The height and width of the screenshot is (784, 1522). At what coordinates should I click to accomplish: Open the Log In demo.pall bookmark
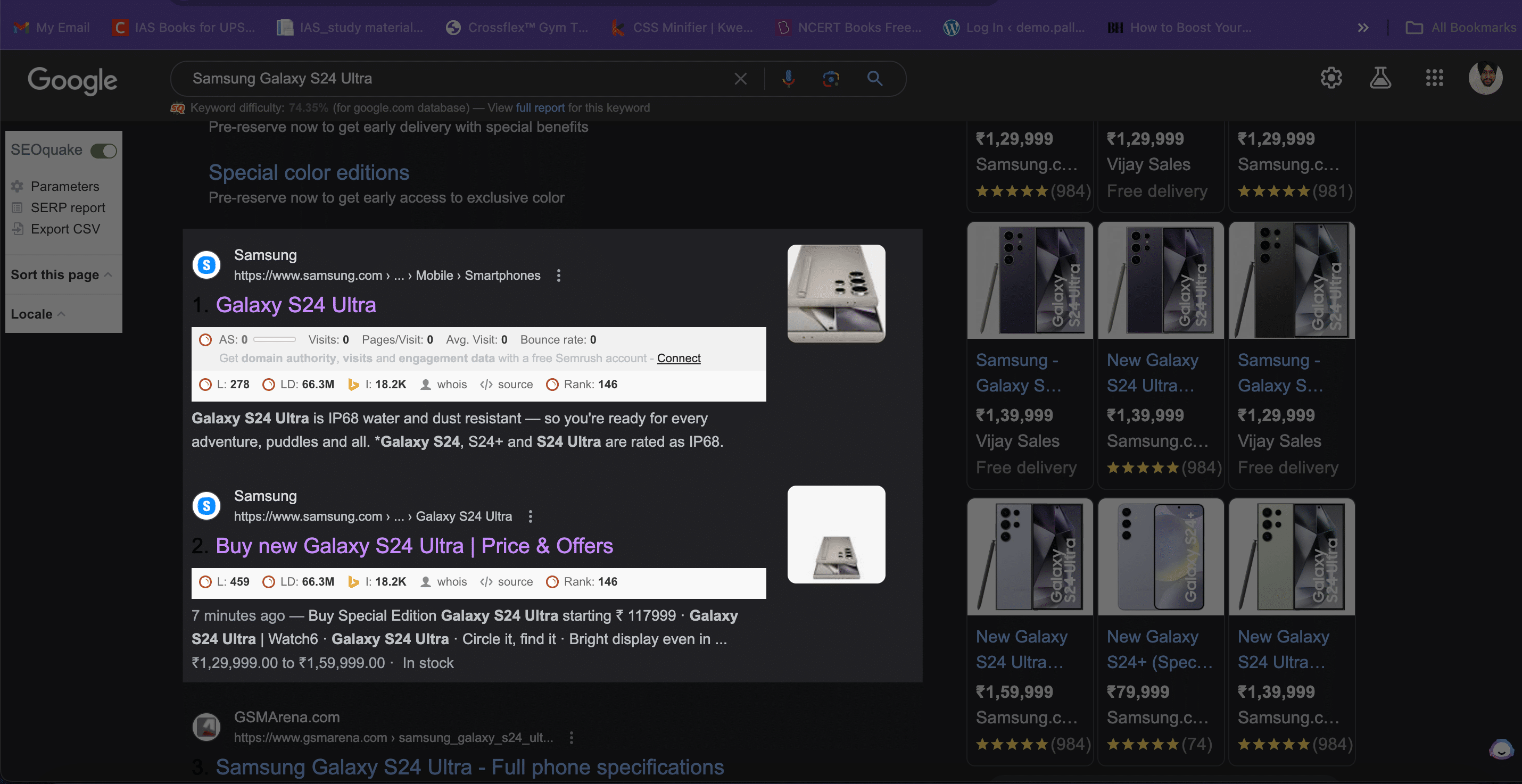[x=1014, y=27]
